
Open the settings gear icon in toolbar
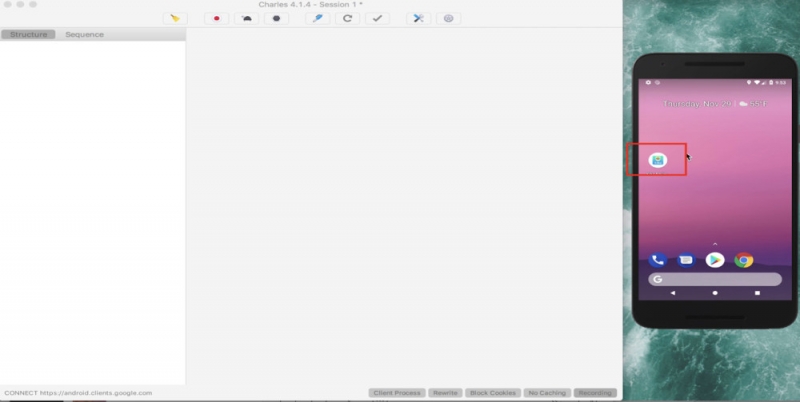(x=448, y=18)
